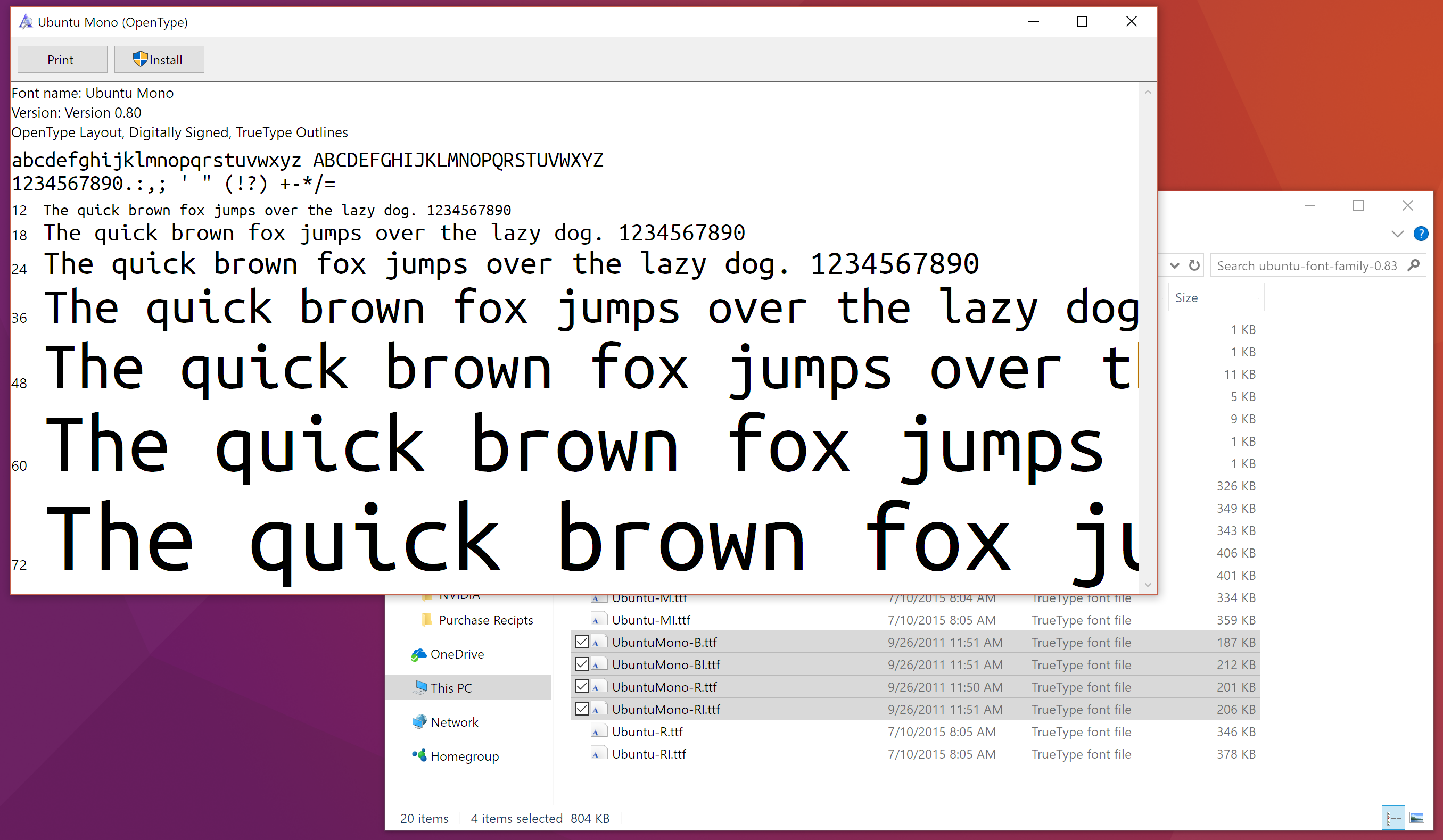Maximize the File Explorer window
The image size is (1443, 840).
1358,205
